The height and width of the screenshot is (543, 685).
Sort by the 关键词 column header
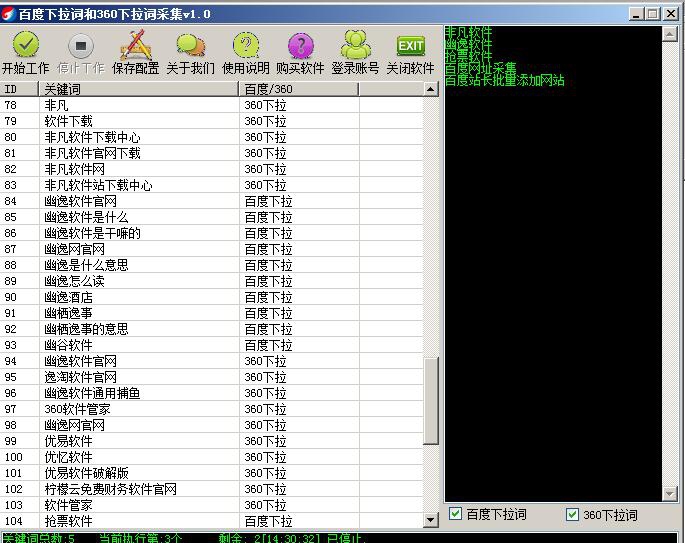(x=139, y=89)
